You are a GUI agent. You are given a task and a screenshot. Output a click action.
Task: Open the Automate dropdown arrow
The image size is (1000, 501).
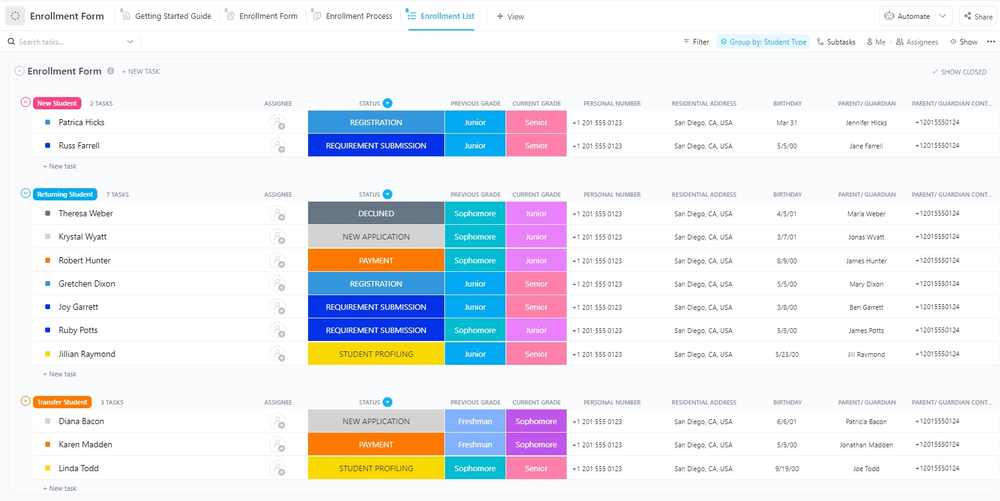942,16
